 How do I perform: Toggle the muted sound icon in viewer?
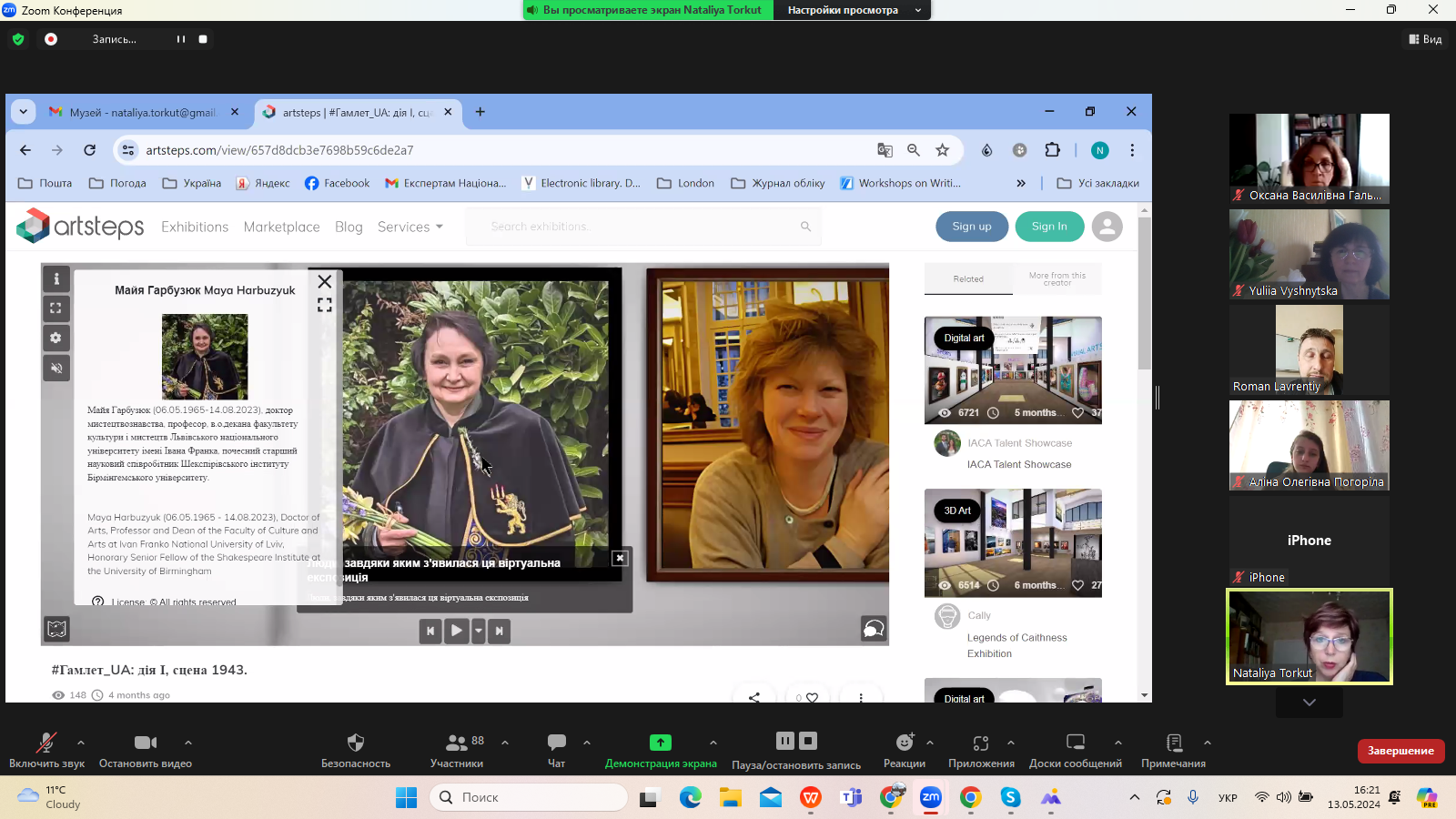(56, 368)
